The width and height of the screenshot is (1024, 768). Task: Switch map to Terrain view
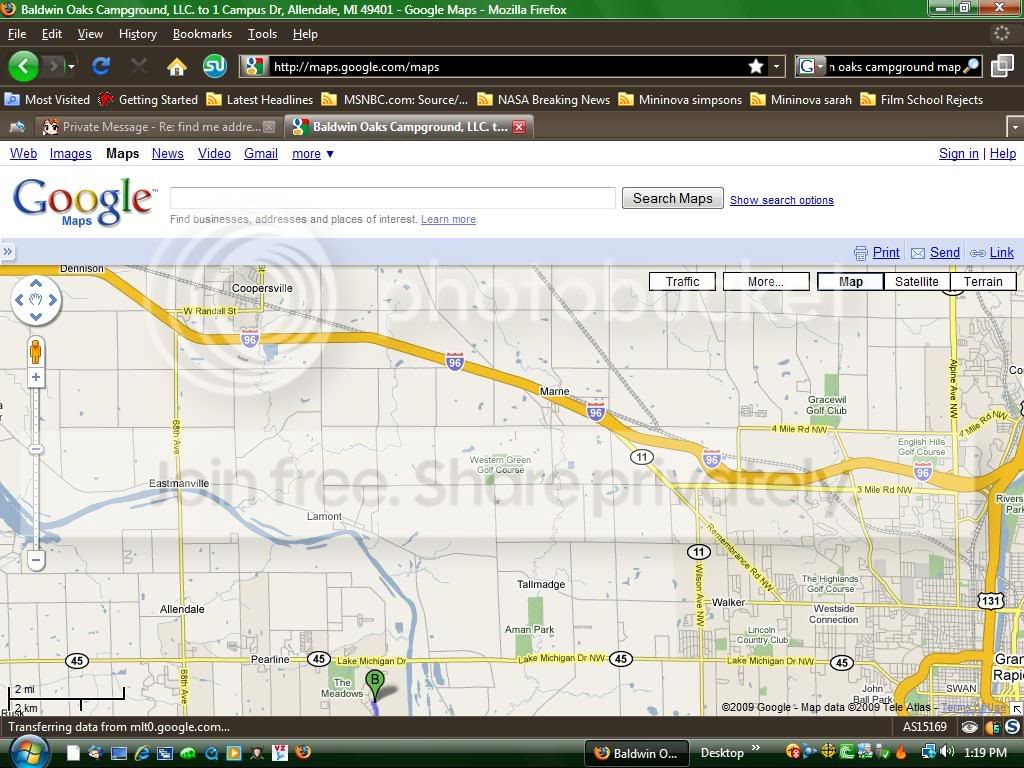click(x=983, y=281)
